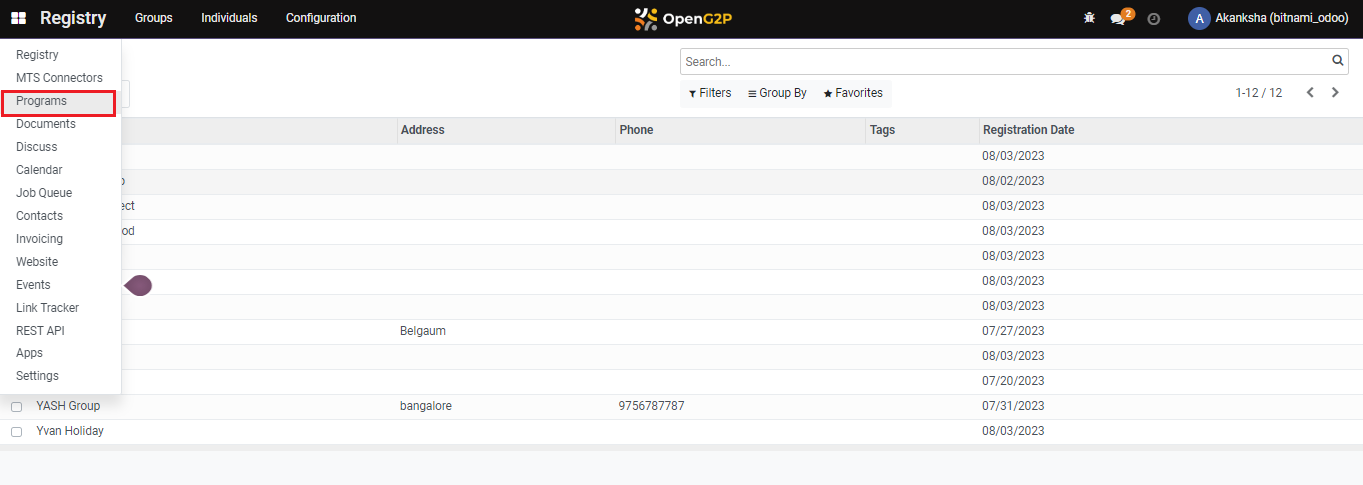The image size is (1363, 485).
Task: Choose MTS Connectors in the apps list
Action: [59, 78]
